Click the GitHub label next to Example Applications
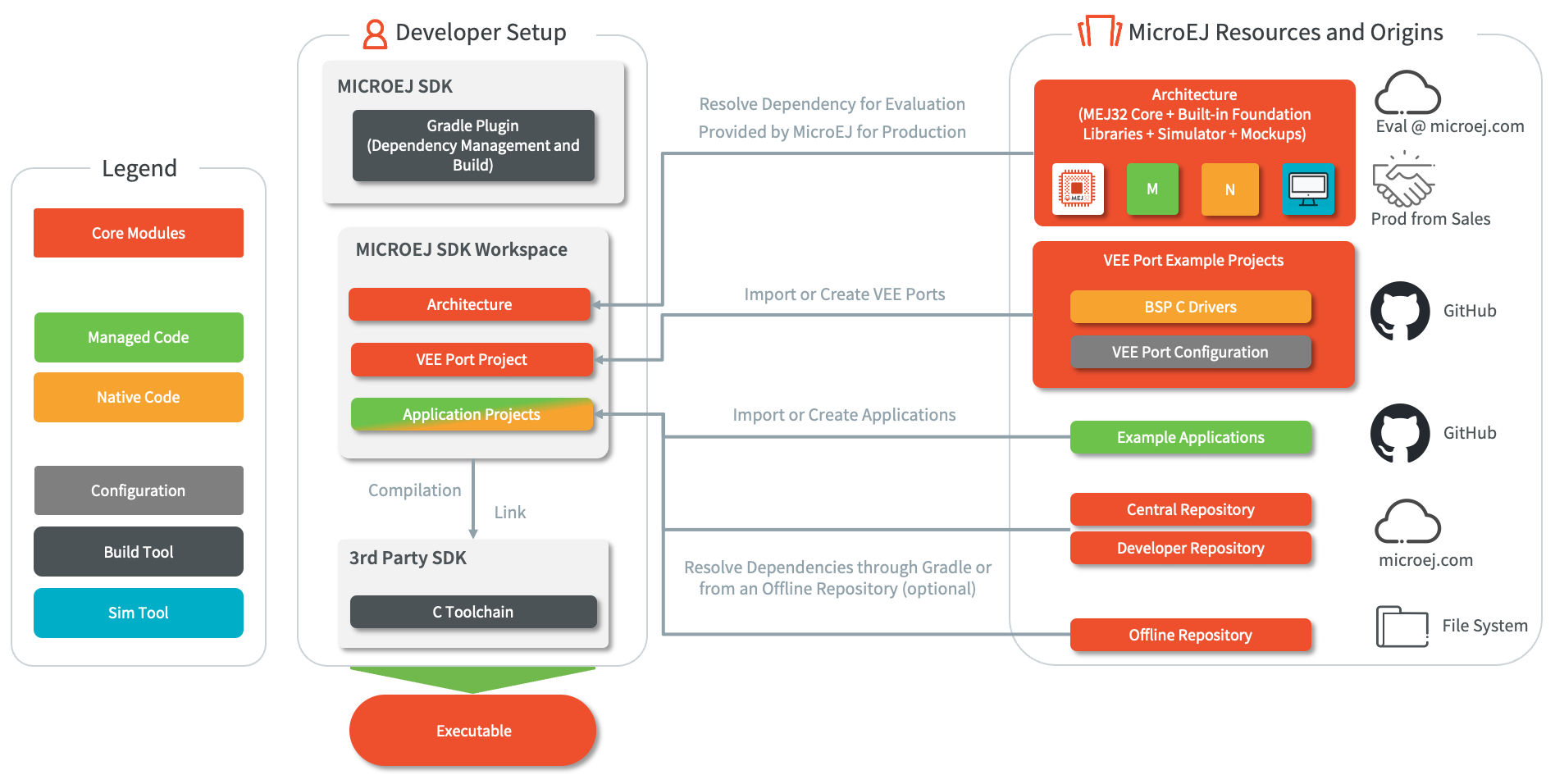The width and height of the screenshot is (1555, 784). pyautogui.click(x=1470, y=433)
